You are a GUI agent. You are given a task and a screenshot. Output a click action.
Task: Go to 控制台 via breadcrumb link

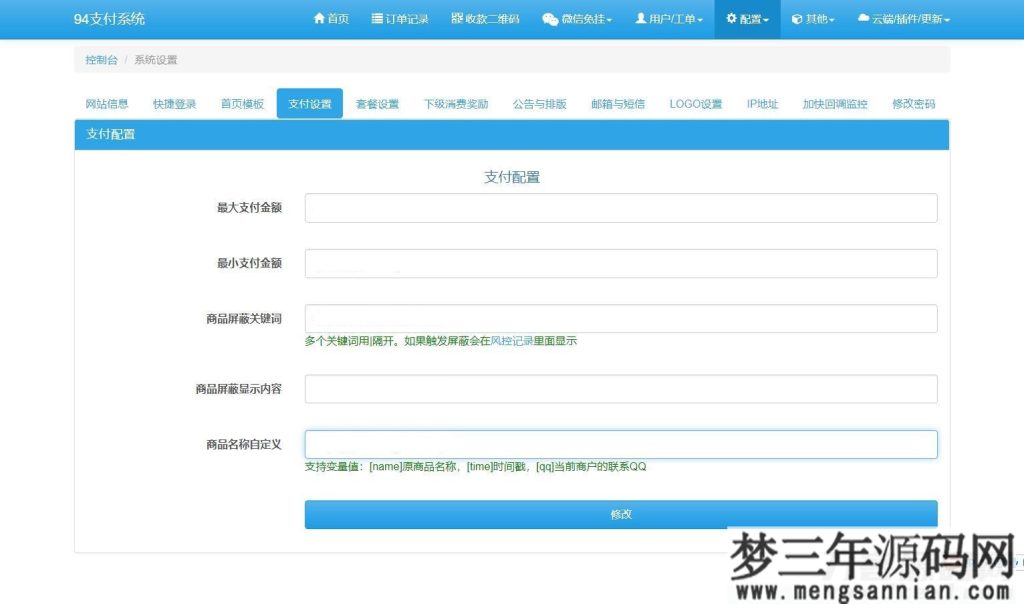pos(100,59)
